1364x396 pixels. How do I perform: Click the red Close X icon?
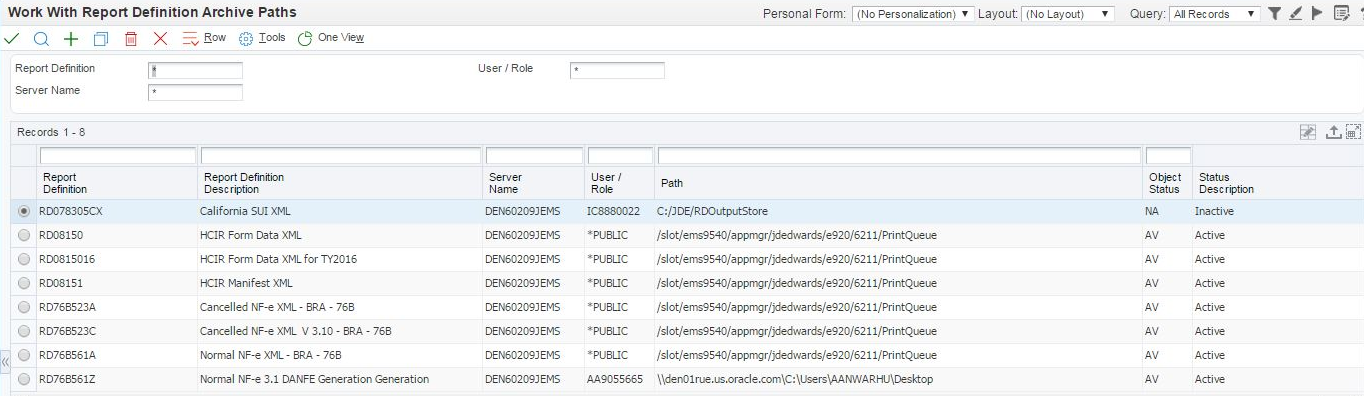pos(160,39)
